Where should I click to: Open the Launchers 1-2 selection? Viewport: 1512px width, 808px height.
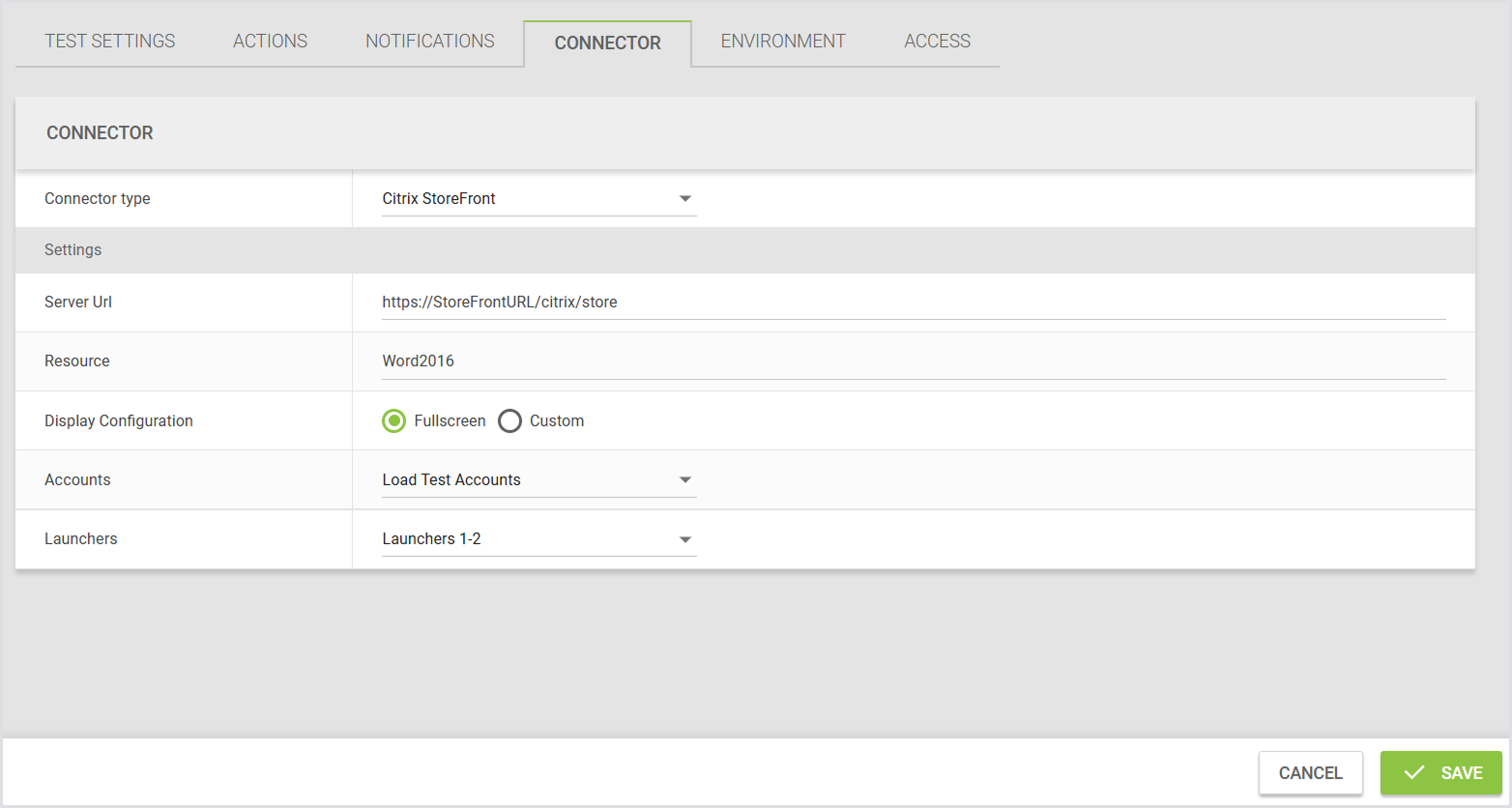[522, 539]
